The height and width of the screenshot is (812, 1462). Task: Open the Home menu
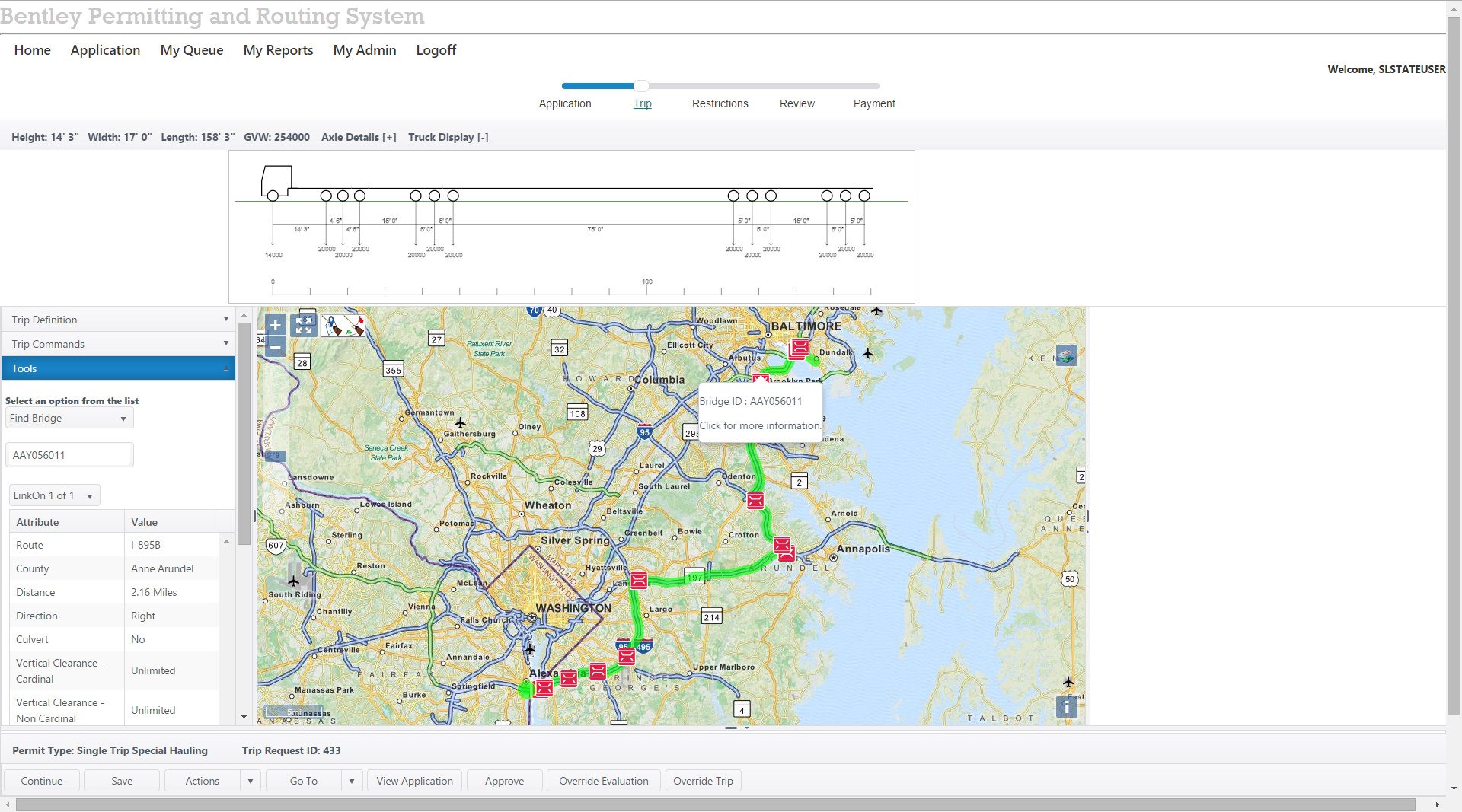(x=32, y=50)
